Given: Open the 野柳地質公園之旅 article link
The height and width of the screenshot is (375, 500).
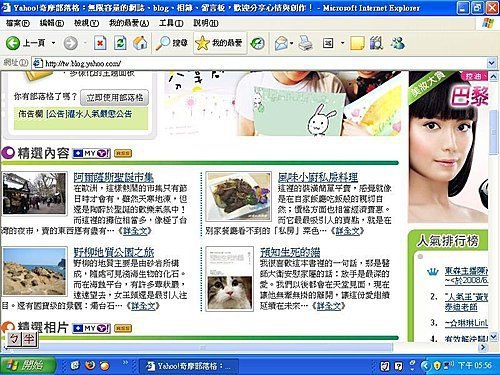Looking at the screenshot, I should coord(114,252).
